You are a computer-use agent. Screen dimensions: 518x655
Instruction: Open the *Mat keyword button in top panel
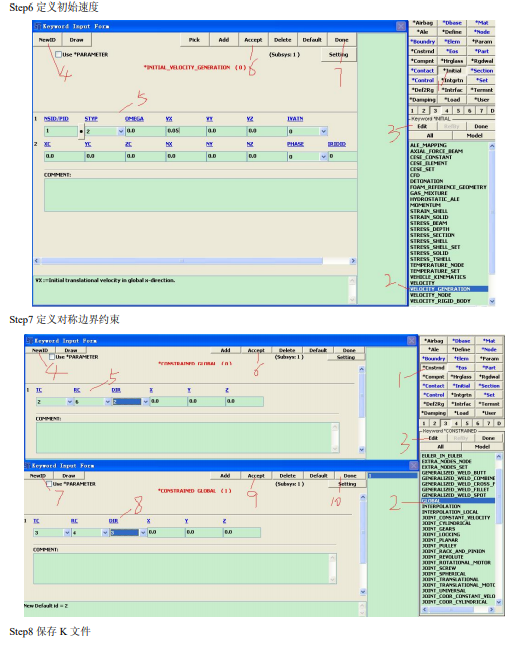tap(482, 23)
